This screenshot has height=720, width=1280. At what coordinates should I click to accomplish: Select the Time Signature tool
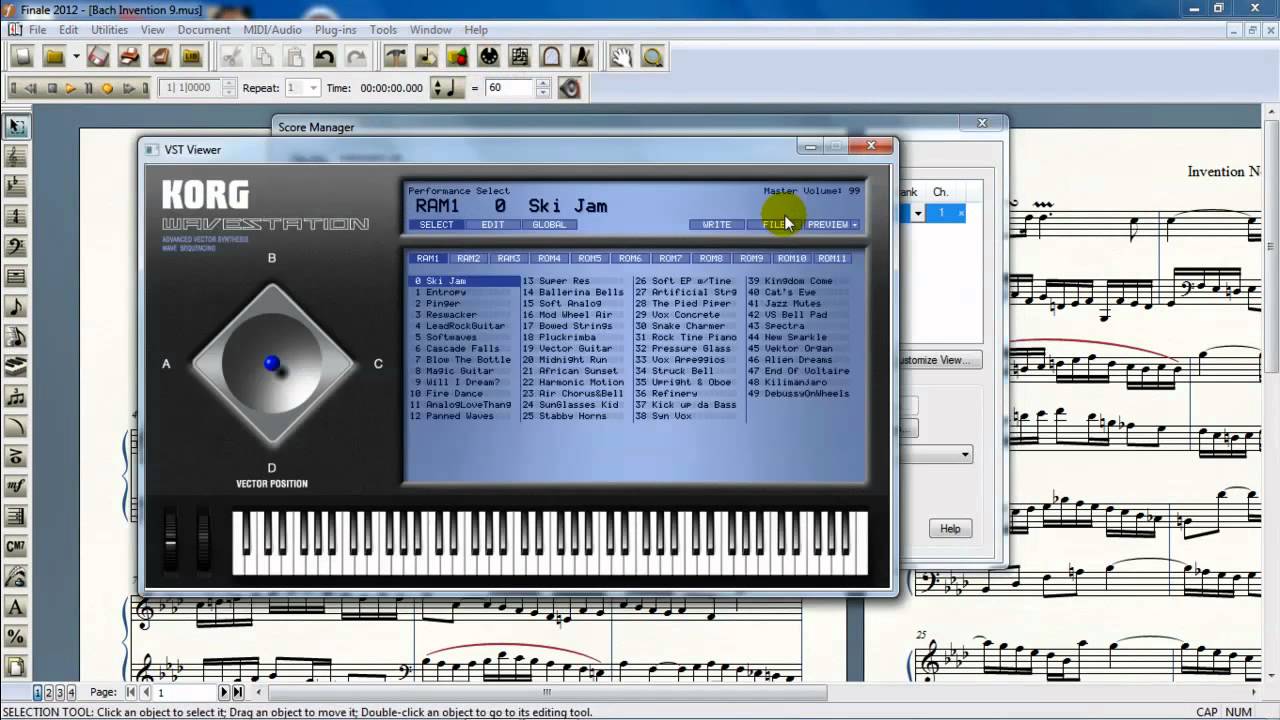pos(16,217)
